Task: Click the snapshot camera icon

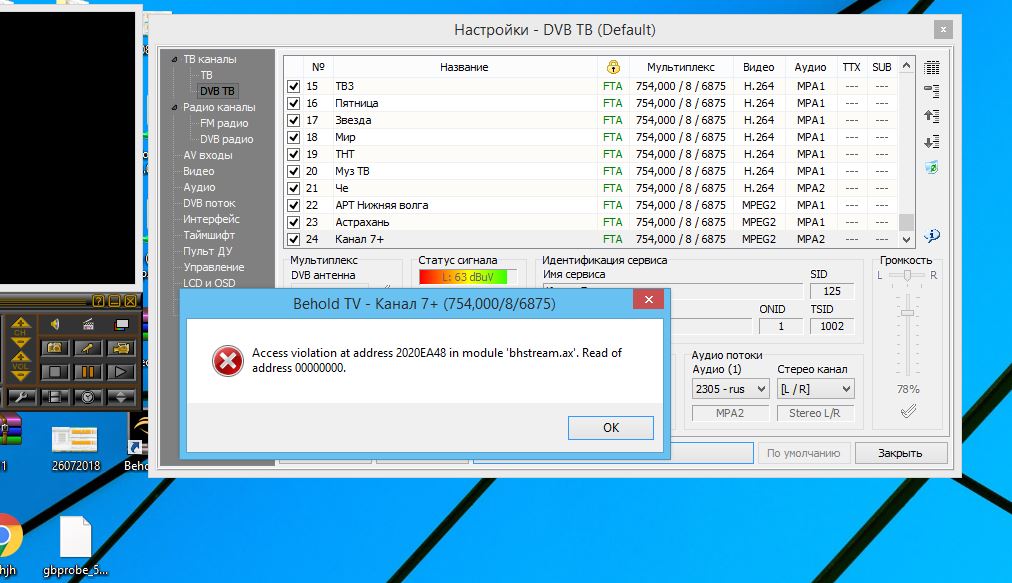Action: (x=56, y=348)
